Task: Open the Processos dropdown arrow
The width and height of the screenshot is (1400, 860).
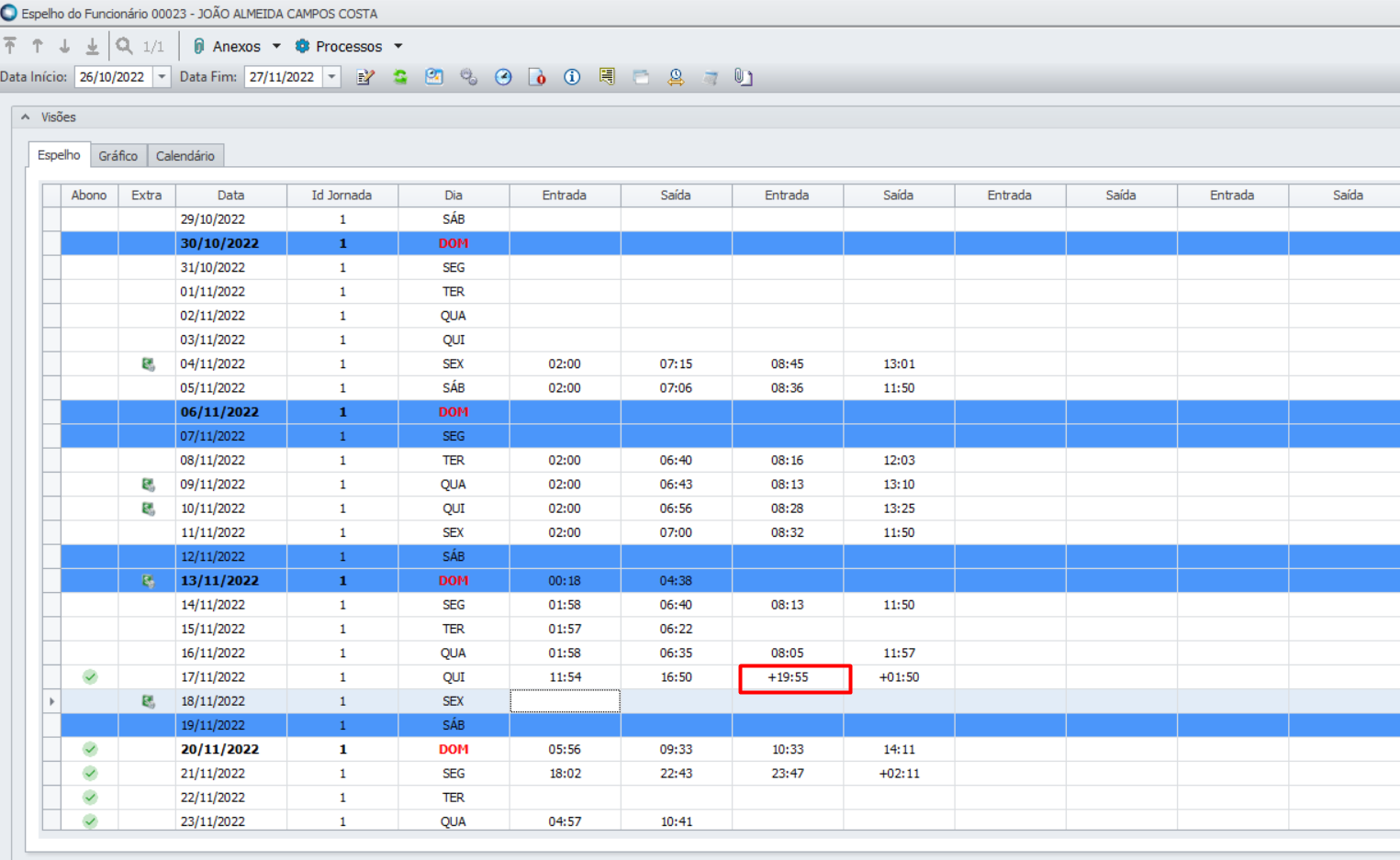Action: [x=398, y=46]
